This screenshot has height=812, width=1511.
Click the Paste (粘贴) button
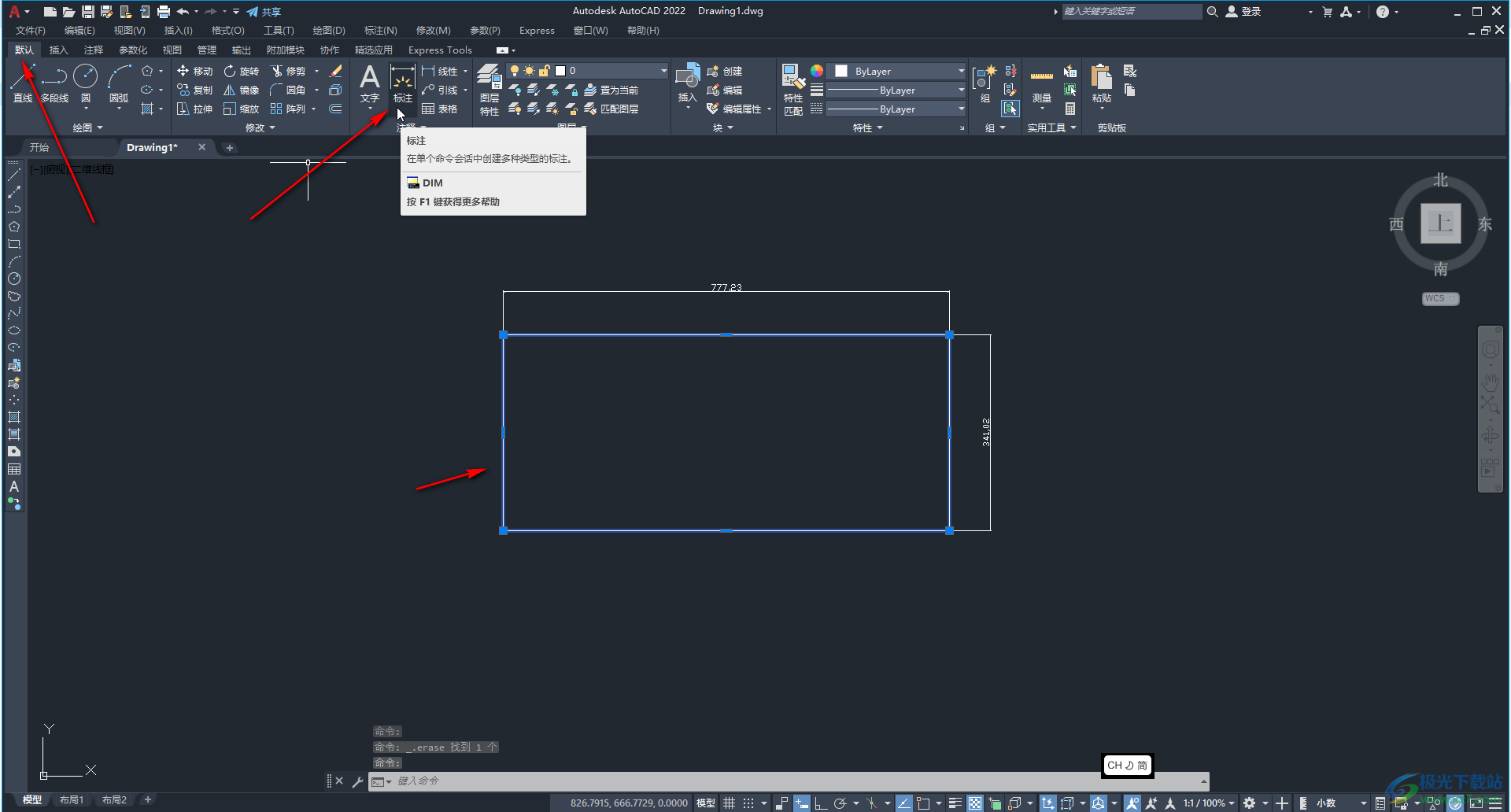[x=1102, y=85]
